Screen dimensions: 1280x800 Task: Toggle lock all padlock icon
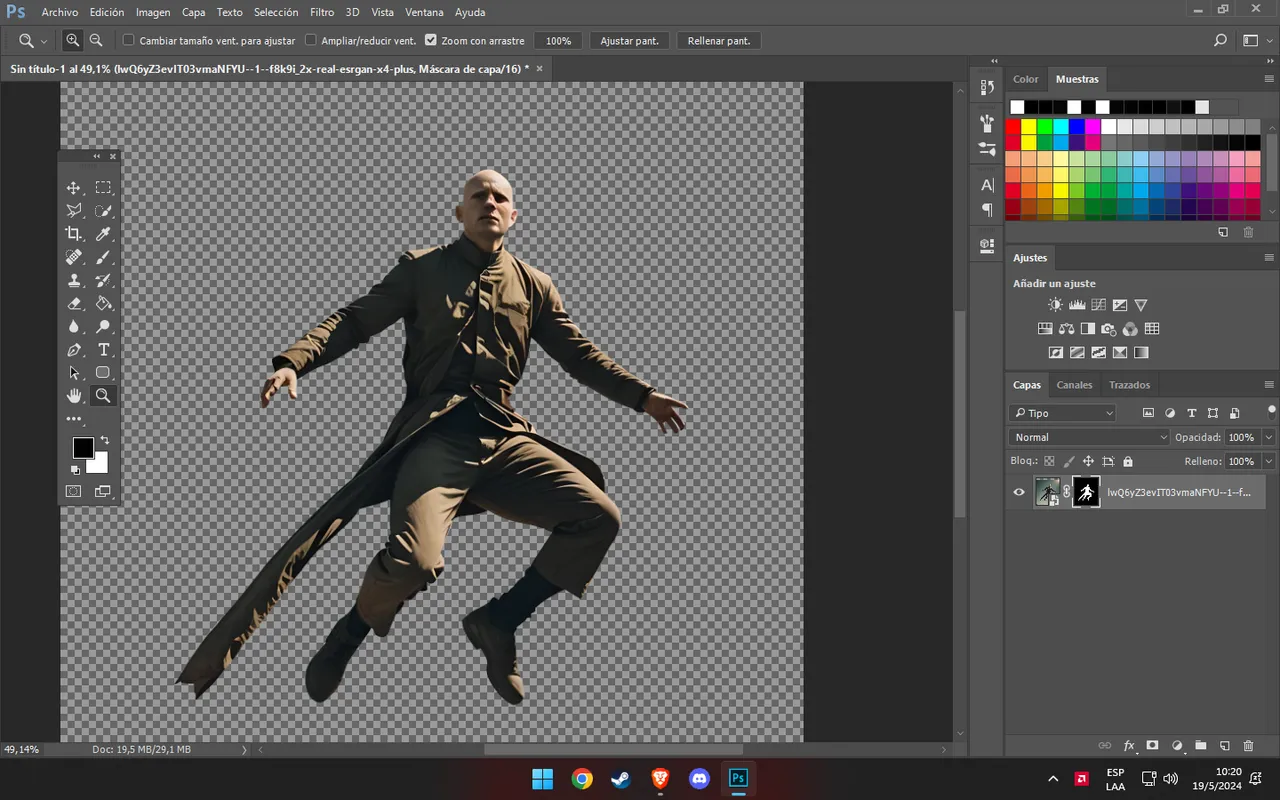coord(1128,462)
